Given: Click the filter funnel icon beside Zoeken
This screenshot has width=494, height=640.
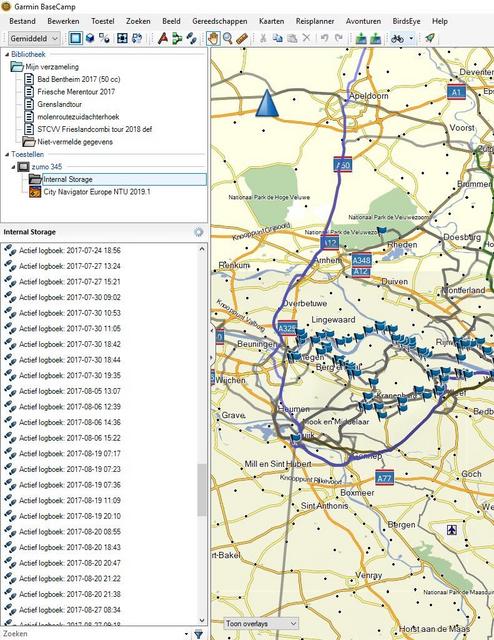Looking at the screenshot, I should pyautogui.click(x=198, y=634).
